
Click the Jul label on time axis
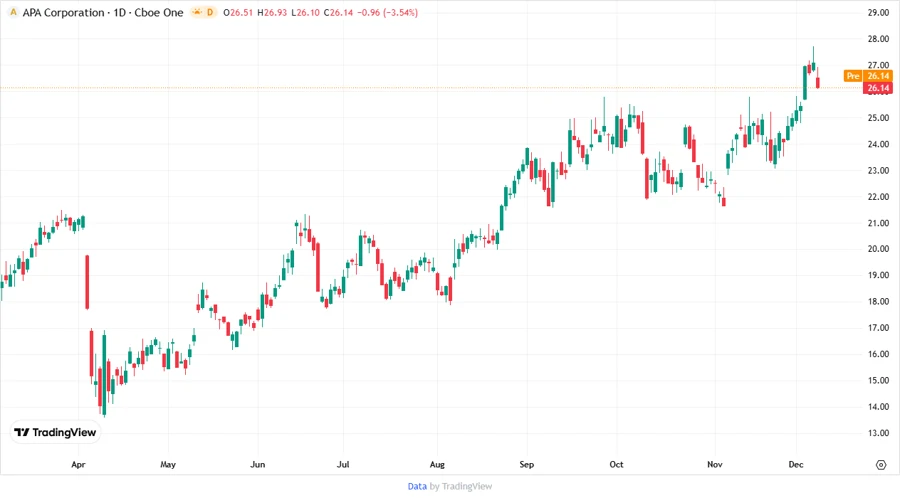[343, 465]
